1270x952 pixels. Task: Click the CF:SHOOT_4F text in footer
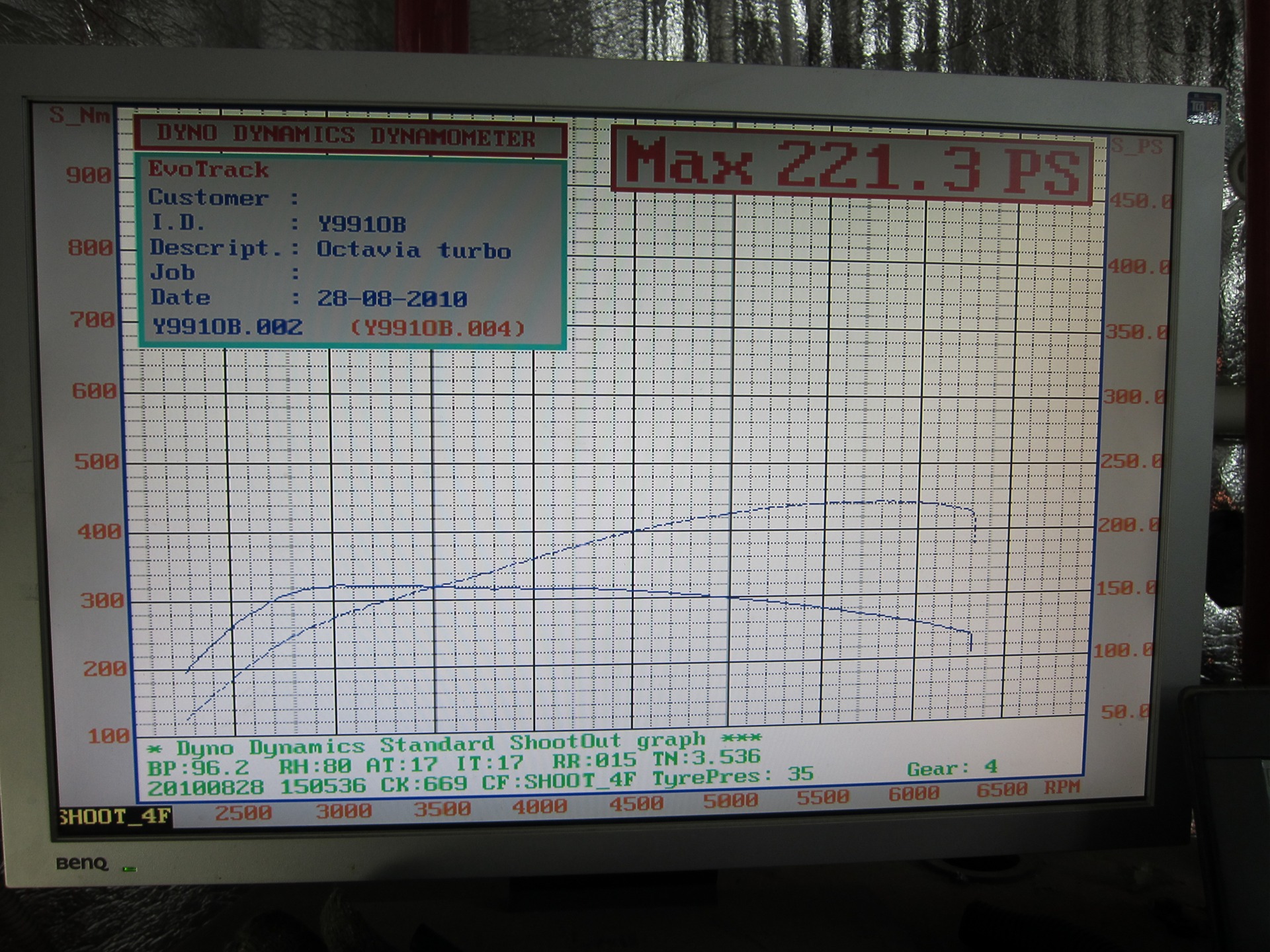pos(558,782)
